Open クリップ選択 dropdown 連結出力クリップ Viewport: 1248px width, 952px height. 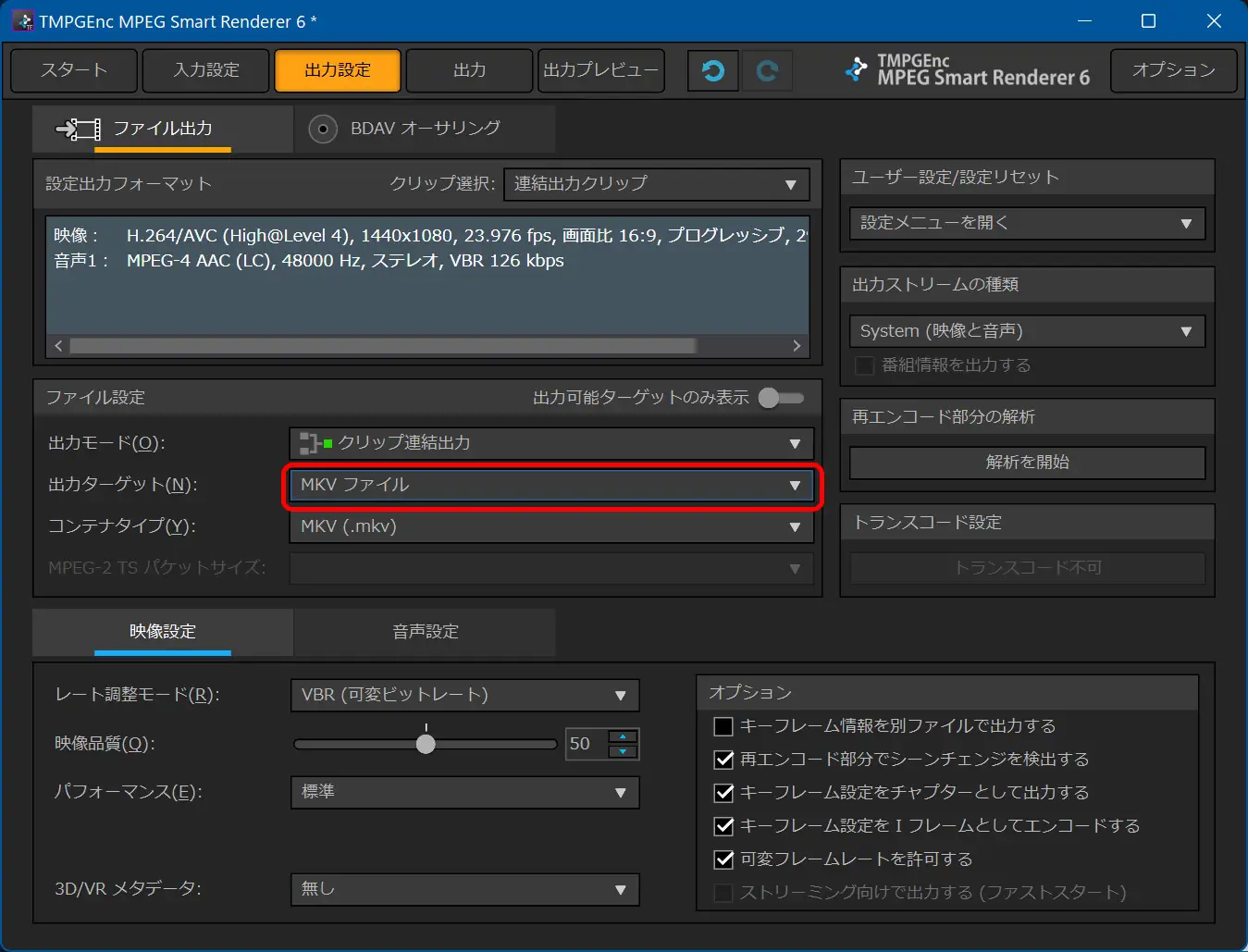tap(657, 184)
